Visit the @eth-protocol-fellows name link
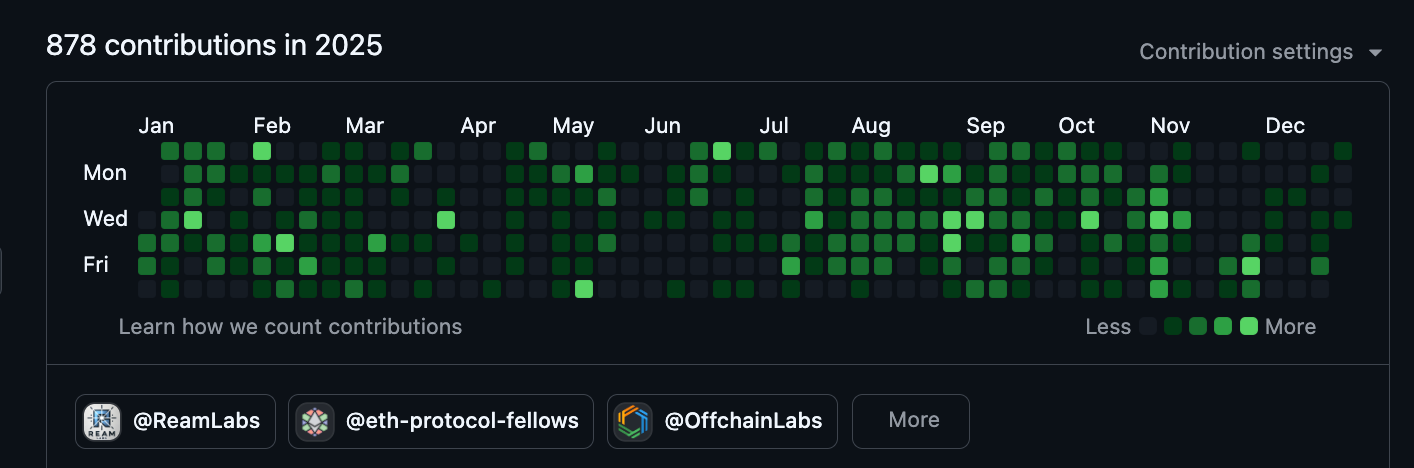The width and height of the screenshot is (1414, 468). point(462,421)
